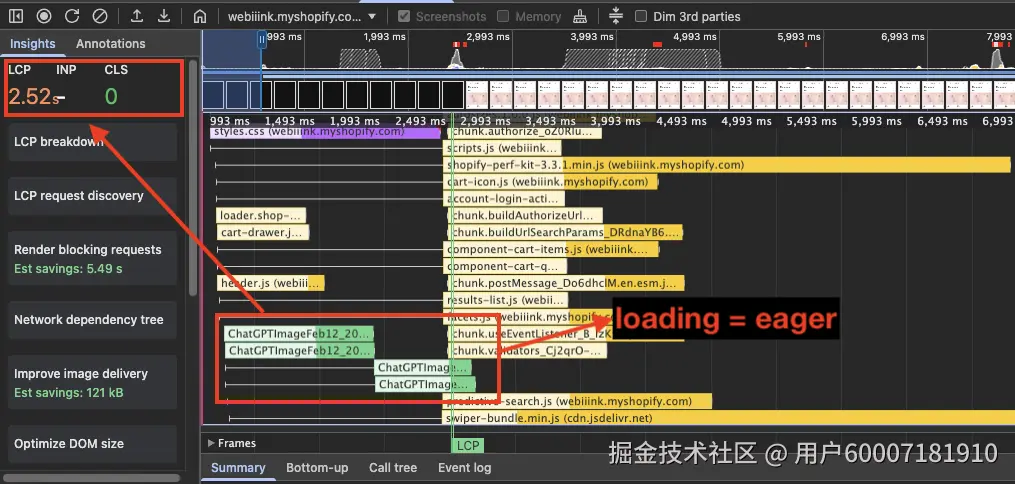Select the chunk.postMessage request bar
This screenshot has height=484, width=1015.
tap(566, 283)
